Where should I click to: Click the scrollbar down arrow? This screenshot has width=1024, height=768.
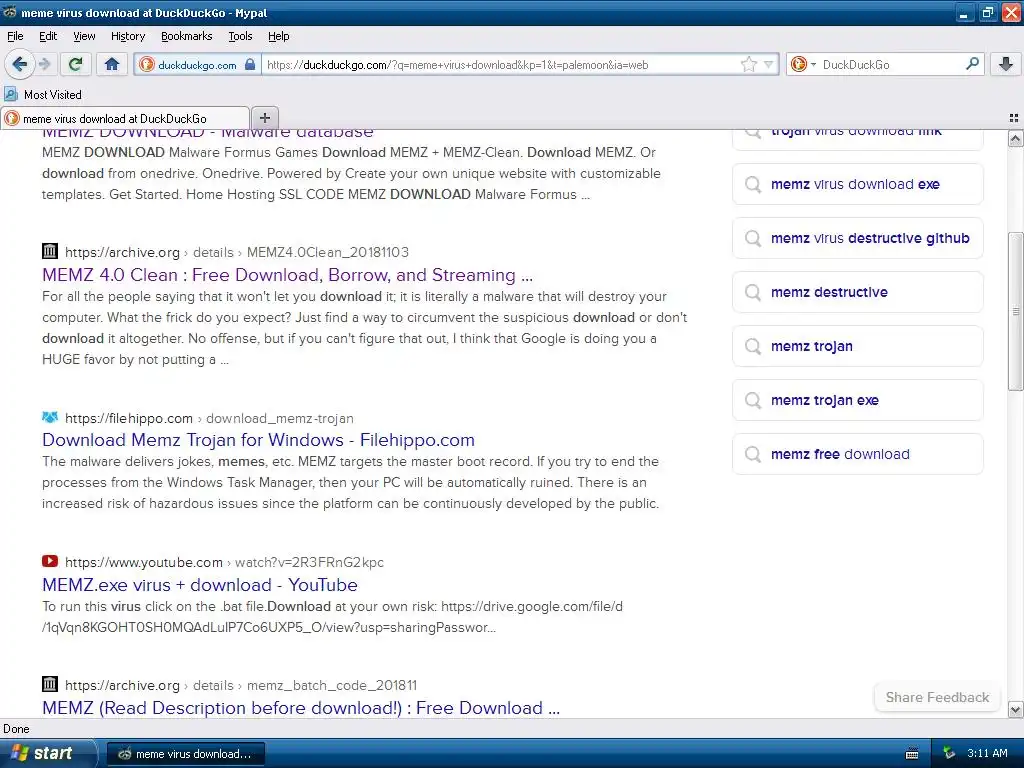(1015, 709)
